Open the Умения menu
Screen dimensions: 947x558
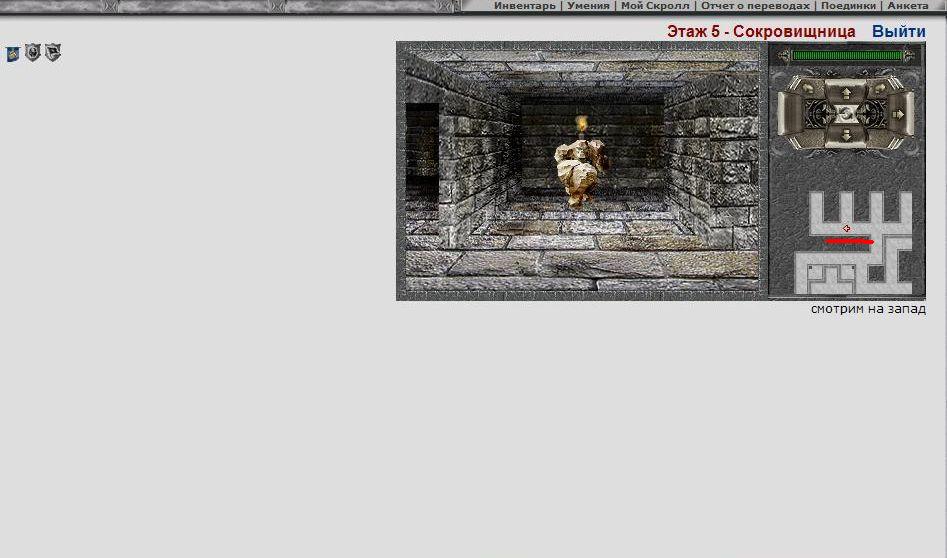588,5
